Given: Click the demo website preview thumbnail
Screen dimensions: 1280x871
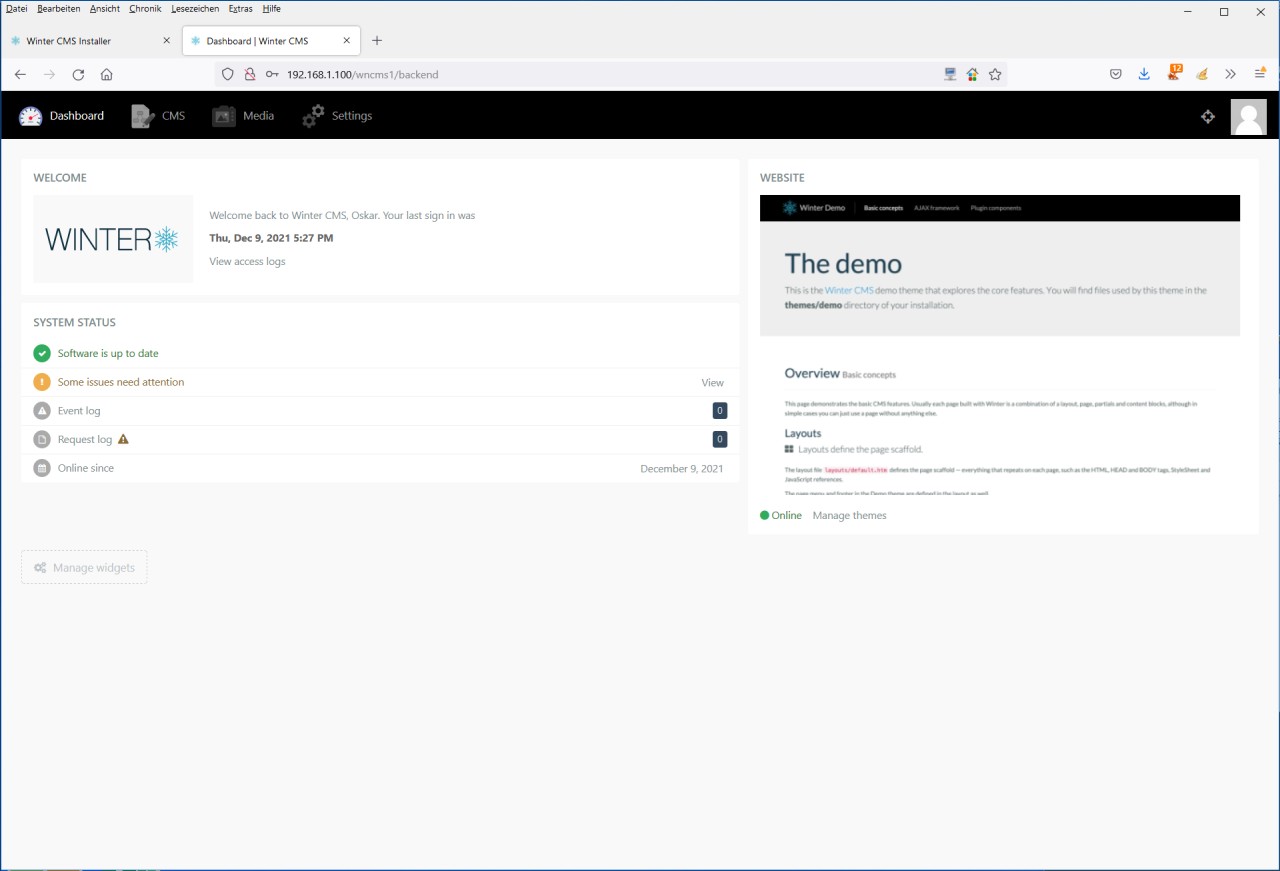Looking at the screenshot, I should click(x=1000, y=345).
